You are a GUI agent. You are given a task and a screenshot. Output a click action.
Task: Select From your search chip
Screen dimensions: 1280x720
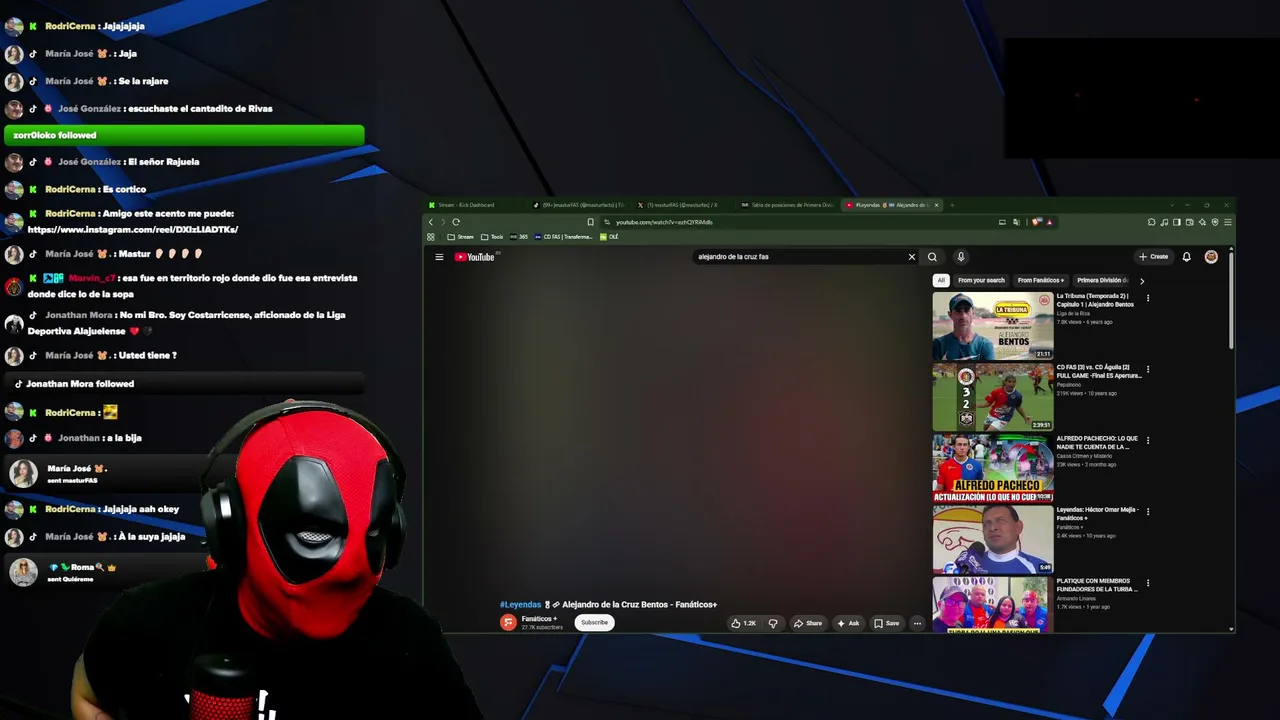click(981, 280)
